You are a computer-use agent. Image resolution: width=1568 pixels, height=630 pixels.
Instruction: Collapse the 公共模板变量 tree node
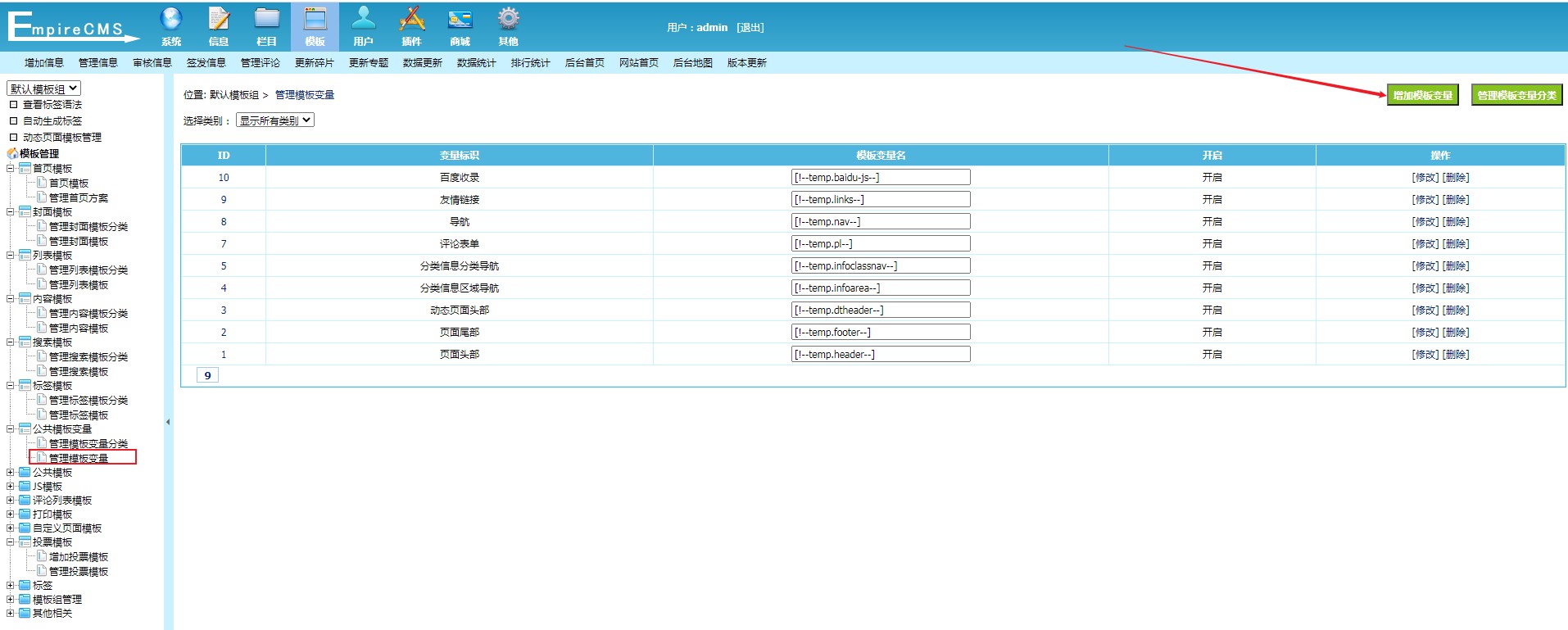11,428
